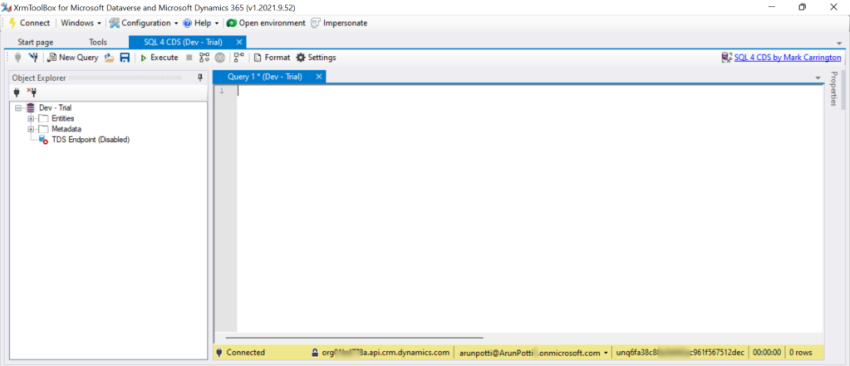Expand the Metadata folder
Screen dimensions: 850x366
click(x=31, y=129)
